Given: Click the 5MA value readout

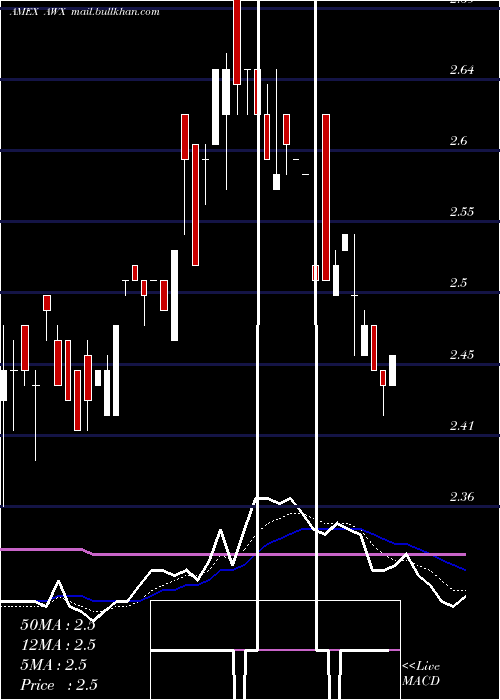Looking at the screenshot, I should coord(53,665).
